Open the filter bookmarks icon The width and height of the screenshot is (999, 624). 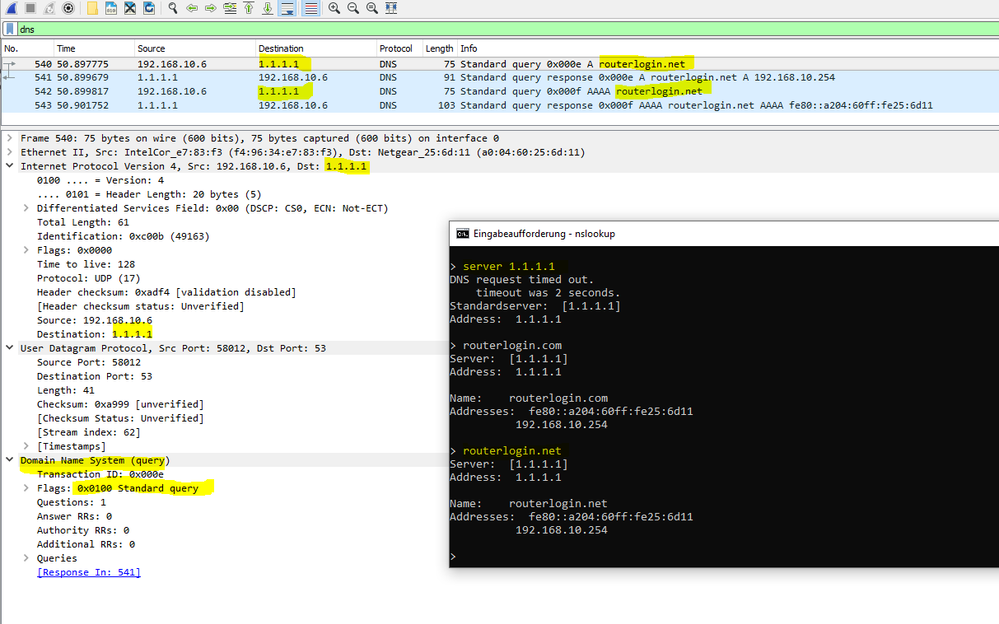(x=8, y=29)
